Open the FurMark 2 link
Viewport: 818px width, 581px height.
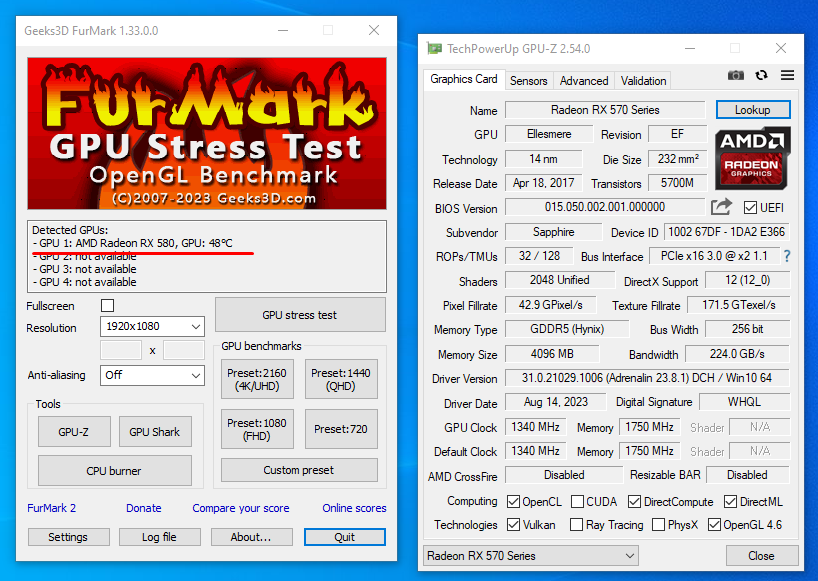(52, 508)
